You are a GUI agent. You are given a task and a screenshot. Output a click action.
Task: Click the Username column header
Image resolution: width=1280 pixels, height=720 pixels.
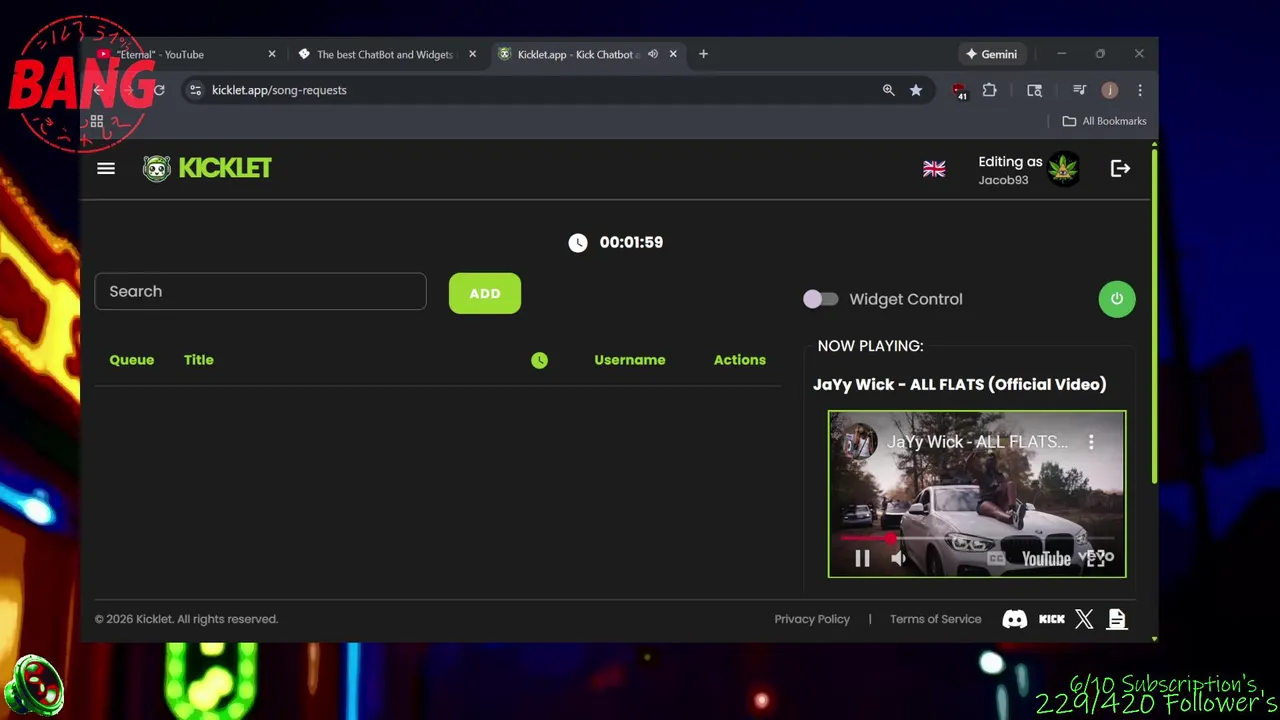630,360
